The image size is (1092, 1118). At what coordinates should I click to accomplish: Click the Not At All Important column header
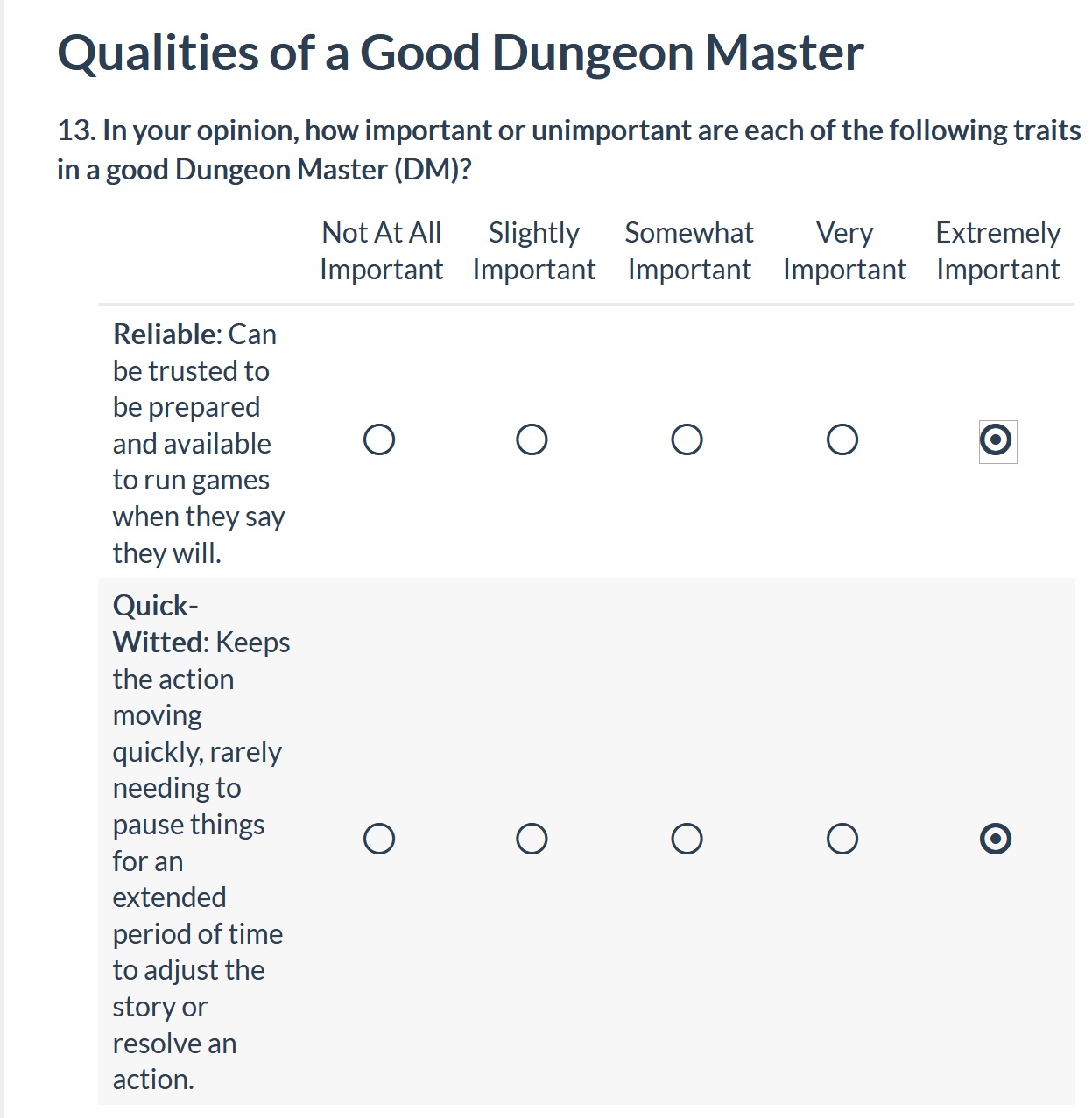381,251
